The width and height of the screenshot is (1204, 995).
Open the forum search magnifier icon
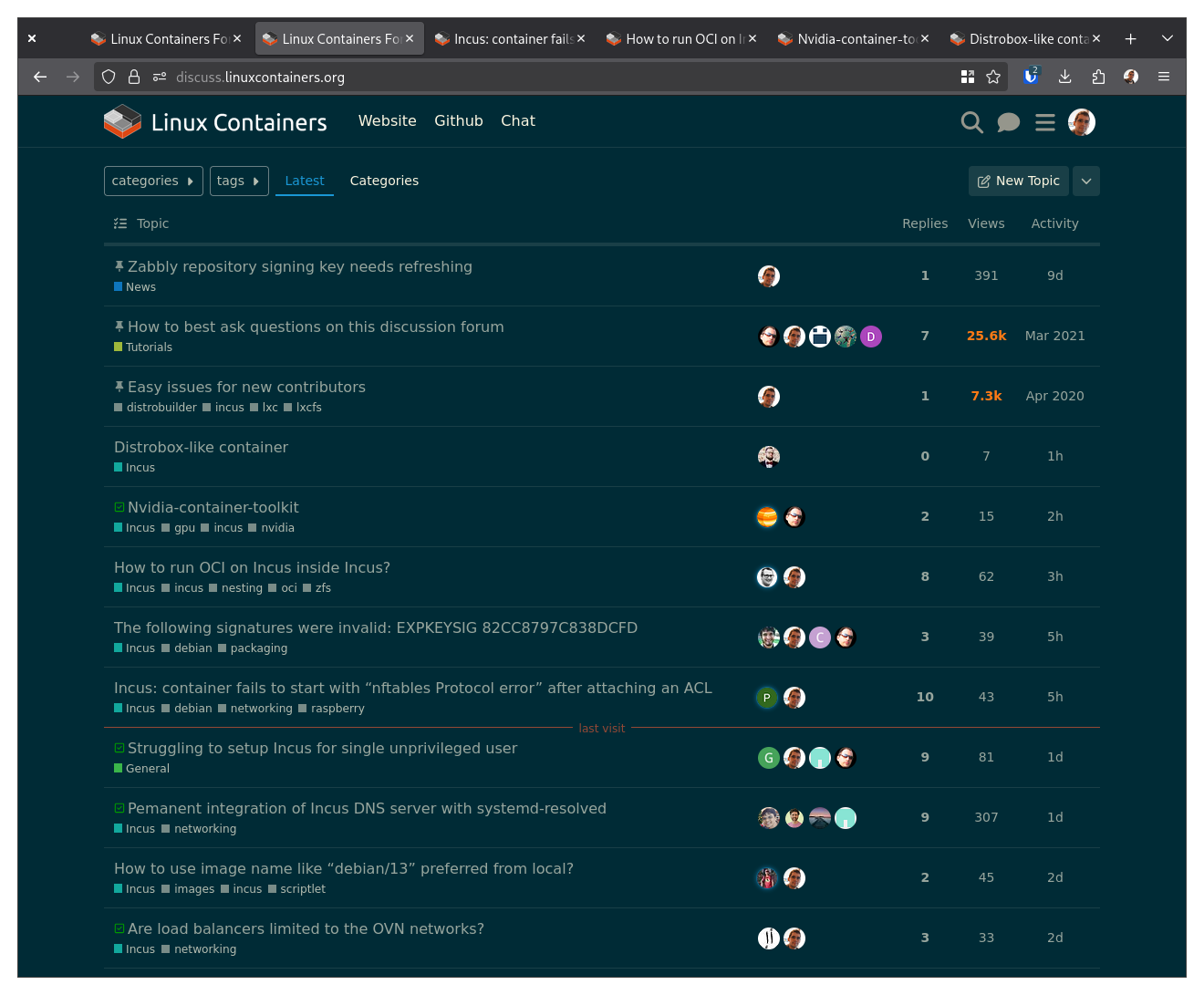click(x=971, y=122)
